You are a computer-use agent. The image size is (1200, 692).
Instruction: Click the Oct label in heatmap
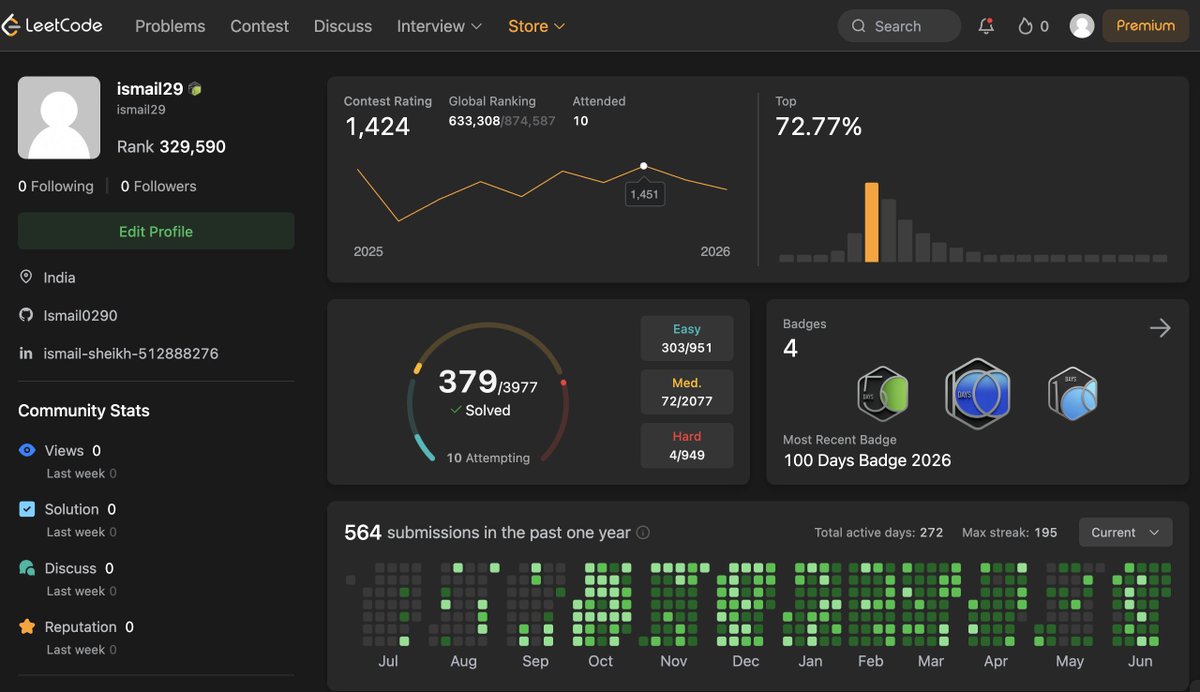[601, 661]
